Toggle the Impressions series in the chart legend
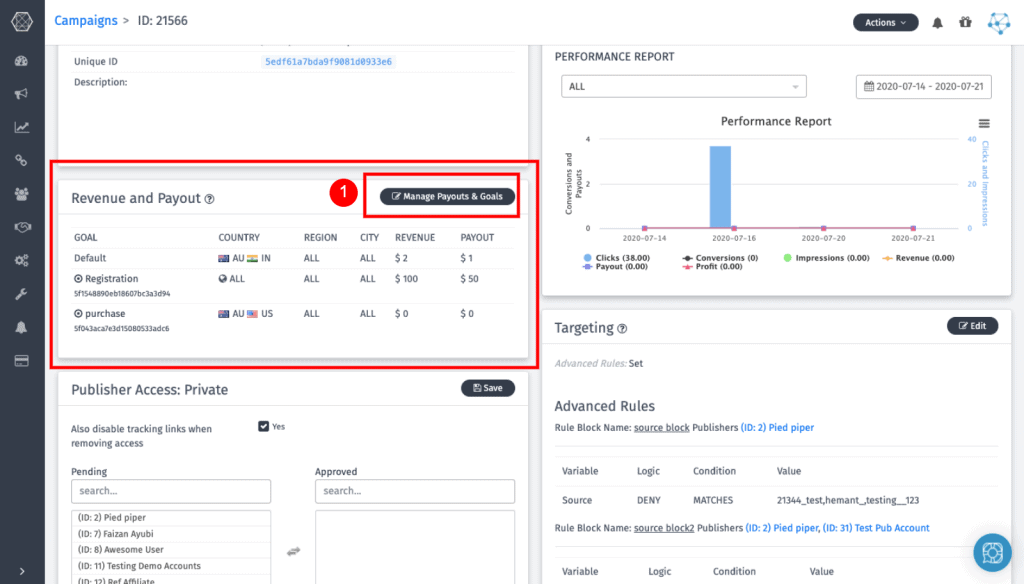Screen dimensions: 1024x584 (825, 258)
